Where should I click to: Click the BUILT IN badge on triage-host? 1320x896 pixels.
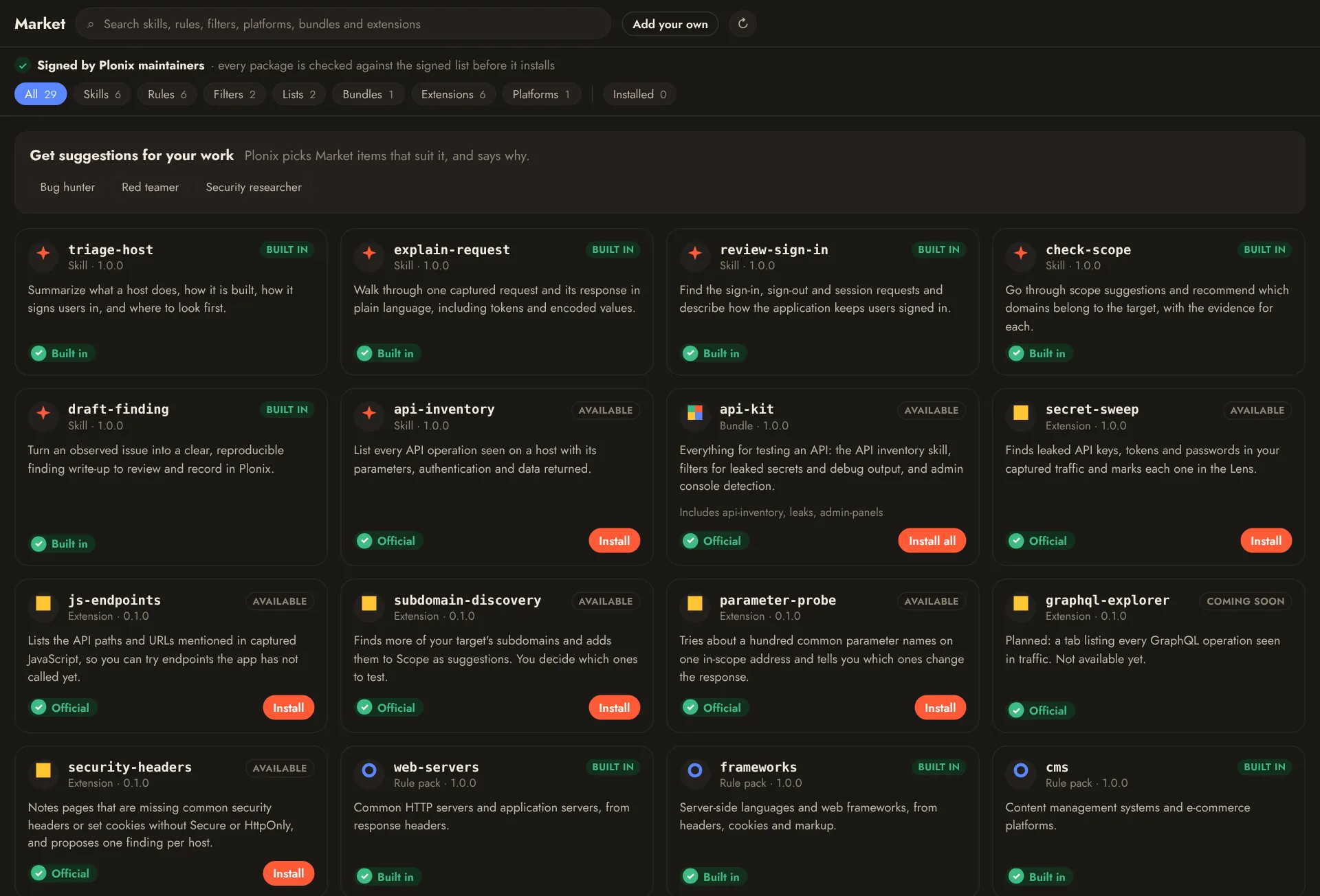tap(287, 249)
